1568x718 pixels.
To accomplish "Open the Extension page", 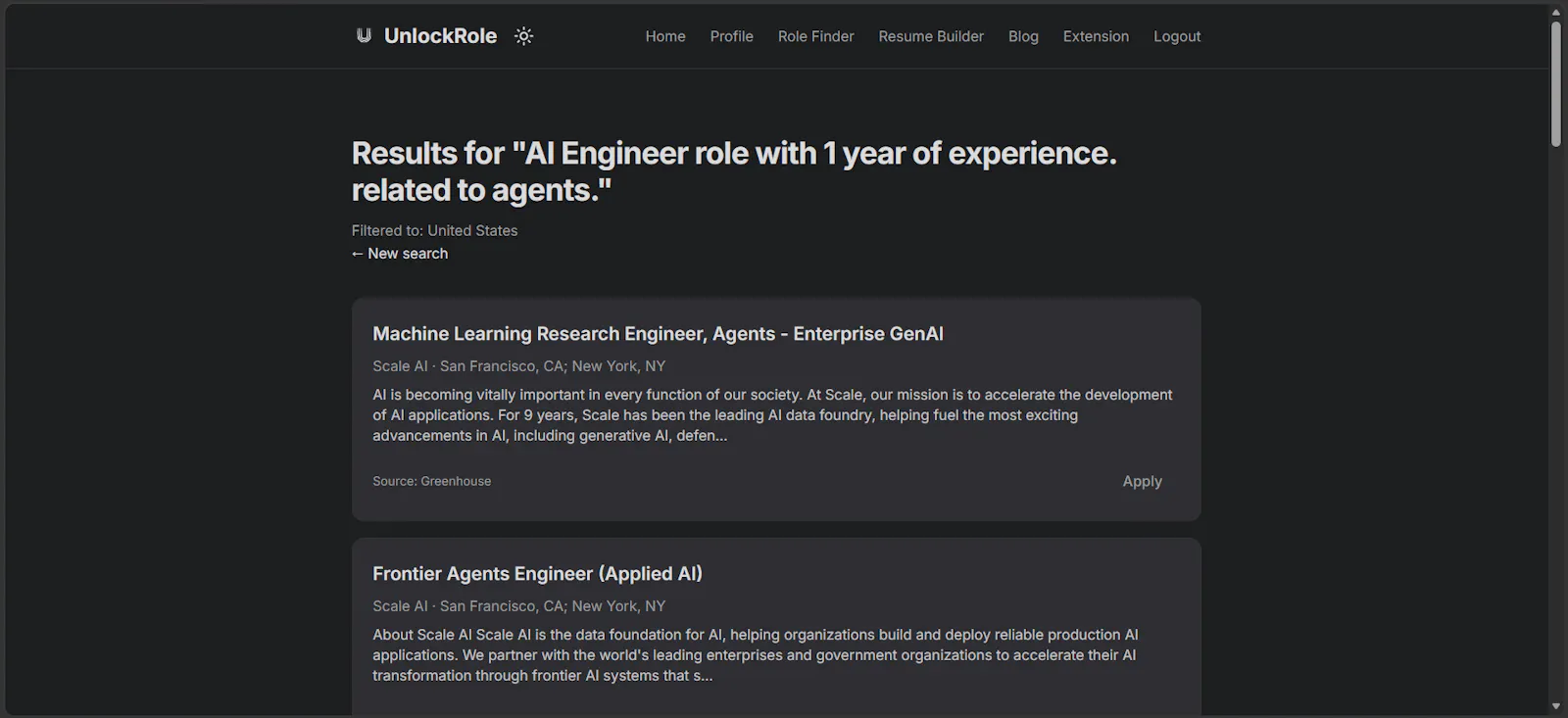I will (x=1096, y=36).
